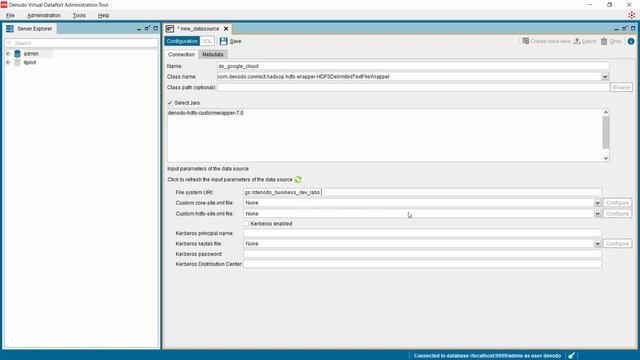Expand the admin tree node
Image resolution: width=640 pixels, height=360 pixels.
click(x=8, y=54)
